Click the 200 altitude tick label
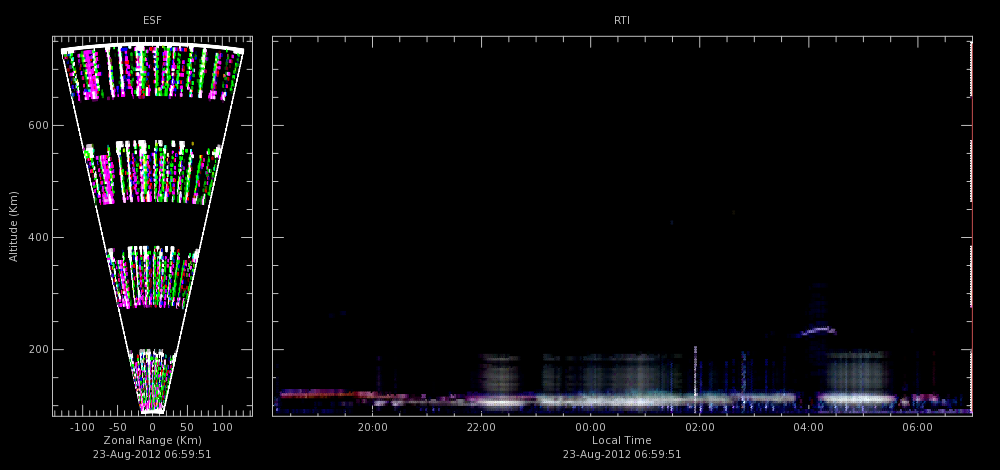1000x470 pixels. (36, 349)
